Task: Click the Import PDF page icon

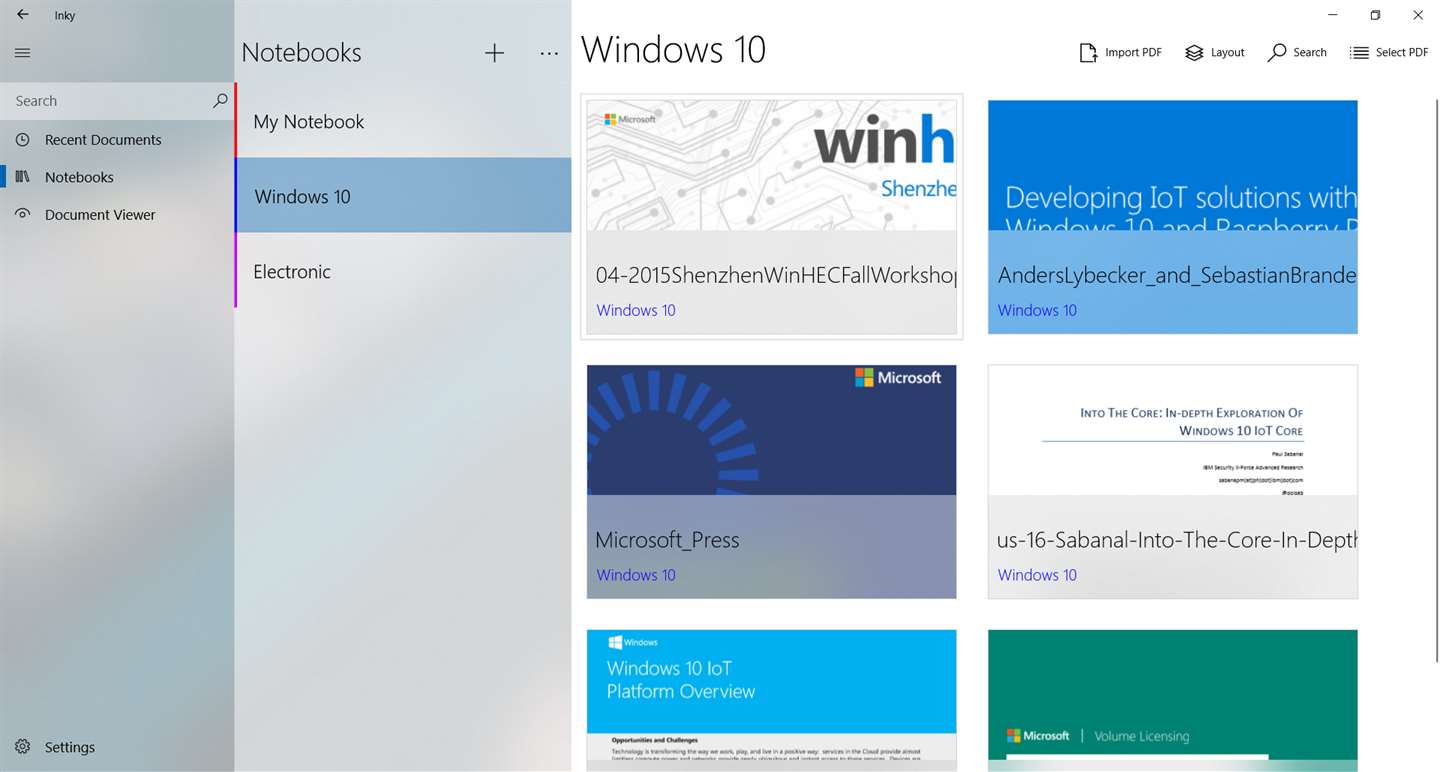Action: (x=1088, y=53)
